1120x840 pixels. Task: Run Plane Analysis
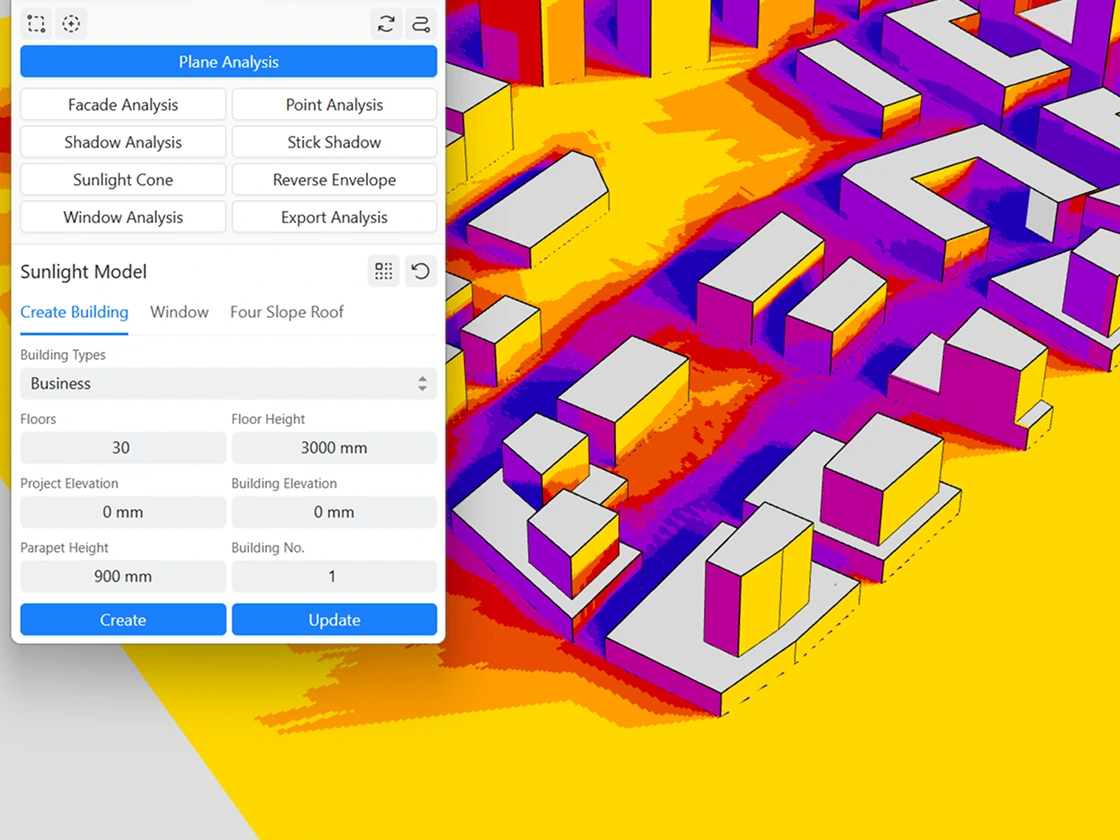(228, 62)
